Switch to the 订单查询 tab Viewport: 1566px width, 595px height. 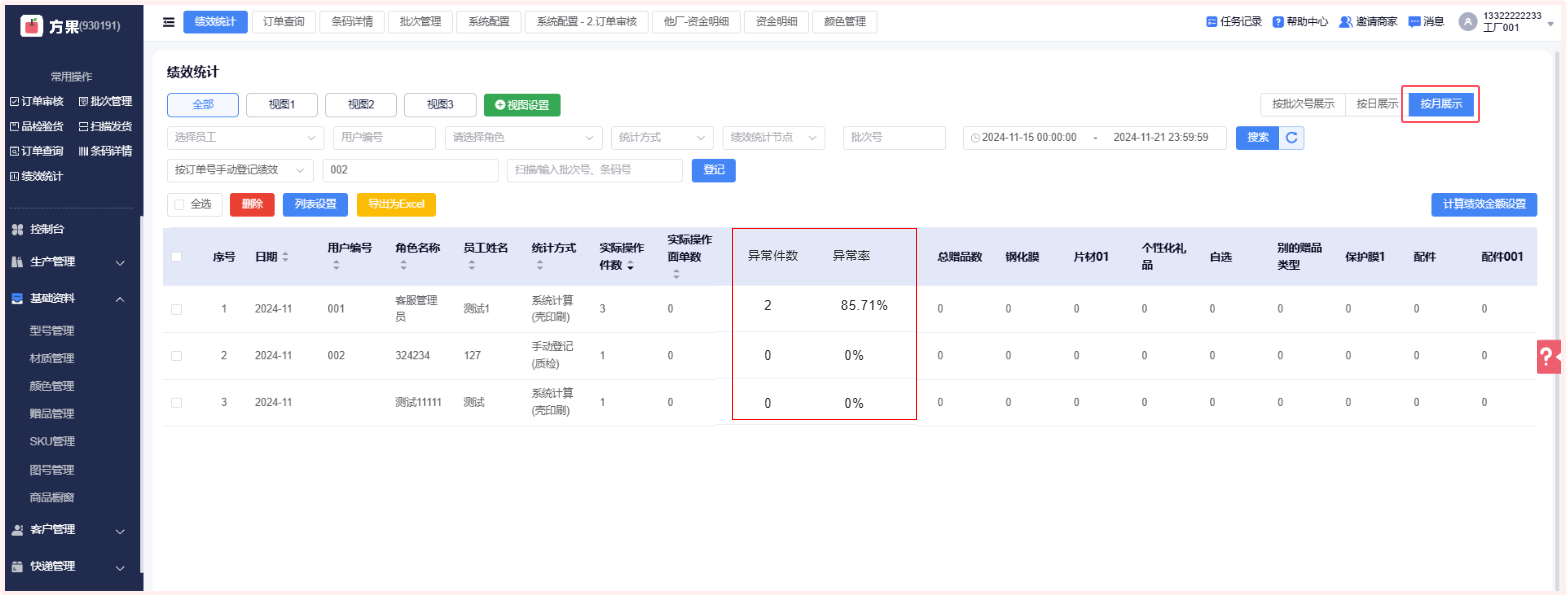coord(284,22)
